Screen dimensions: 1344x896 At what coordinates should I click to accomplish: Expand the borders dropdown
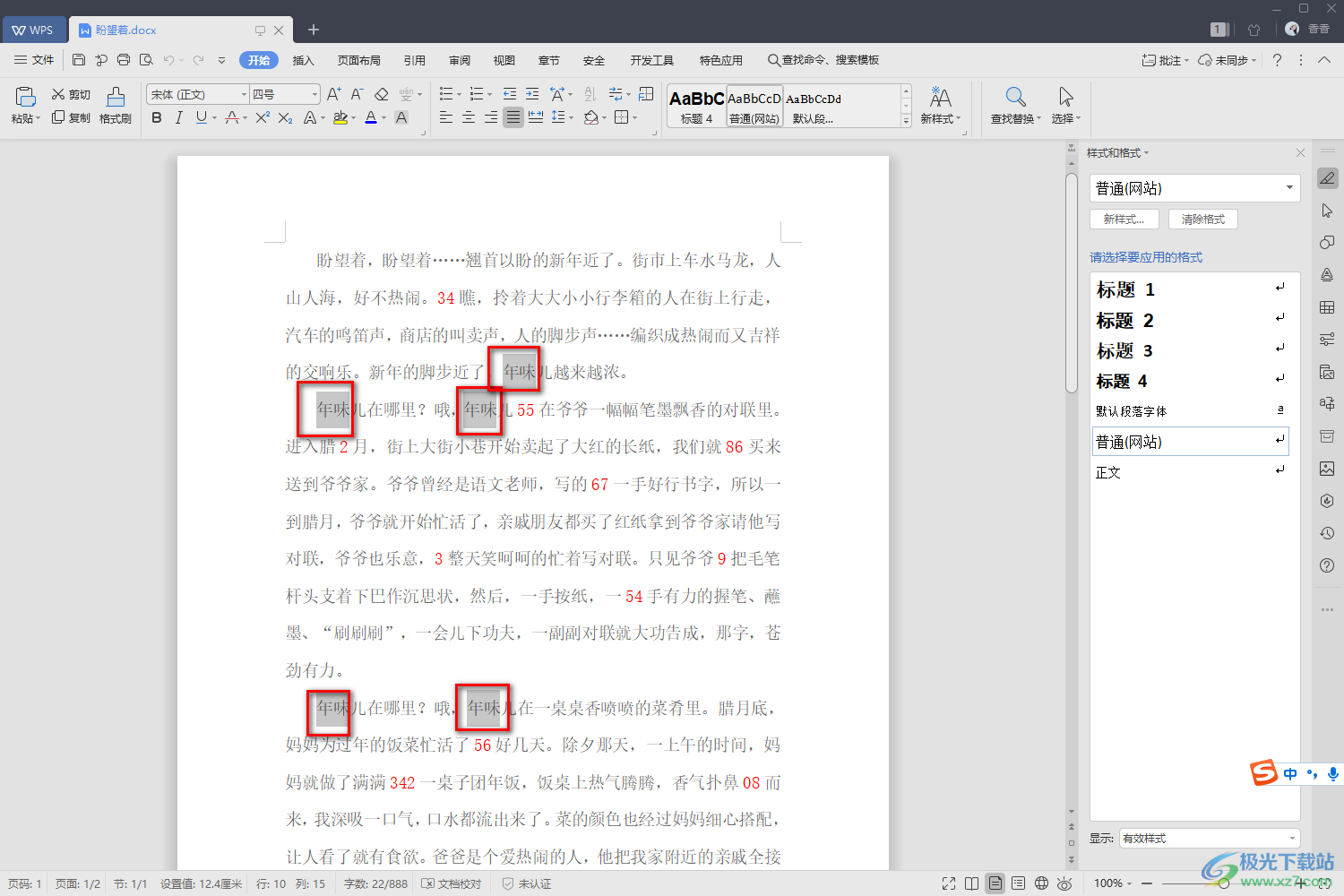pos(635,117)
